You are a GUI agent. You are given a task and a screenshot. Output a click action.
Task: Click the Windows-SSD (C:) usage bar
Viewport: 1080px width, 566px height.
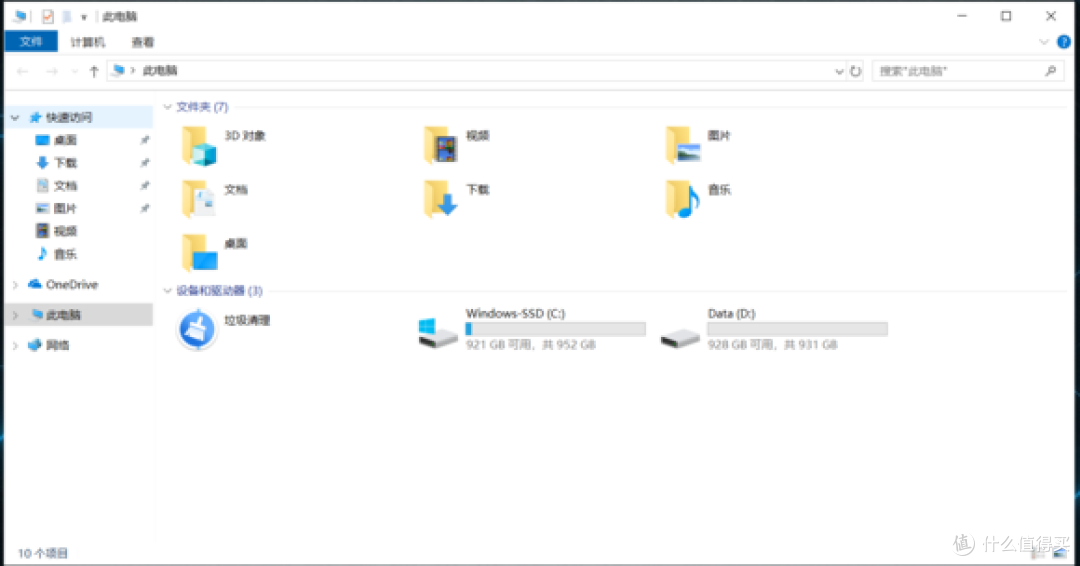[556, 329]
